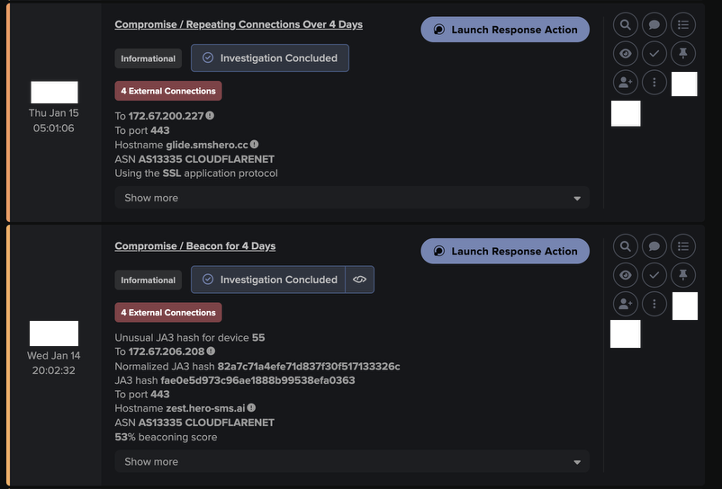Click Informational tag on Beacon alert
This screenshot has height=489, width=722.
(148, 280)
